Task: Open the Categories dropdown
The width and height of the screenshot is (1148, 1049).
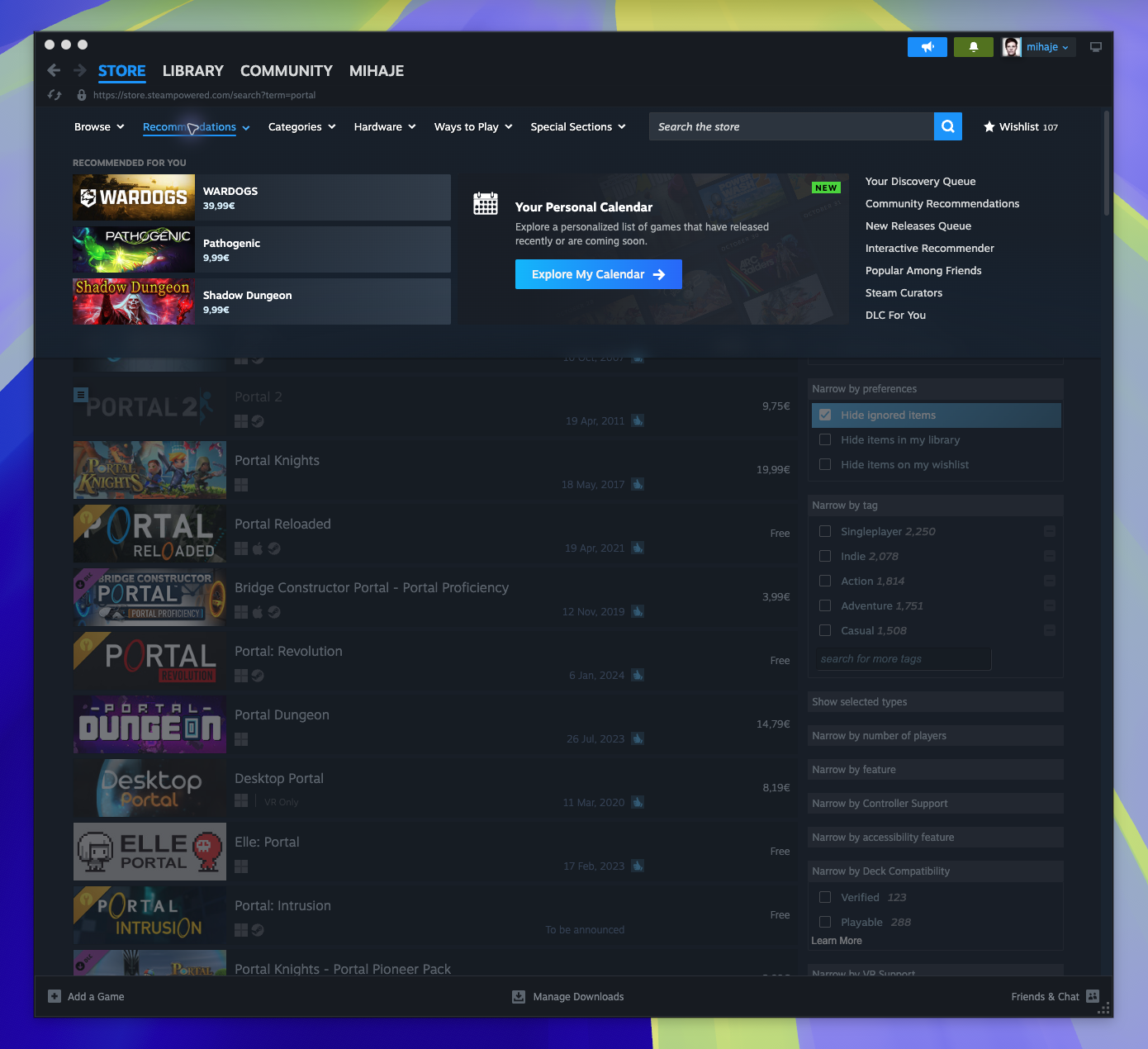Action: pyautogui.click(x=302, y=126)
